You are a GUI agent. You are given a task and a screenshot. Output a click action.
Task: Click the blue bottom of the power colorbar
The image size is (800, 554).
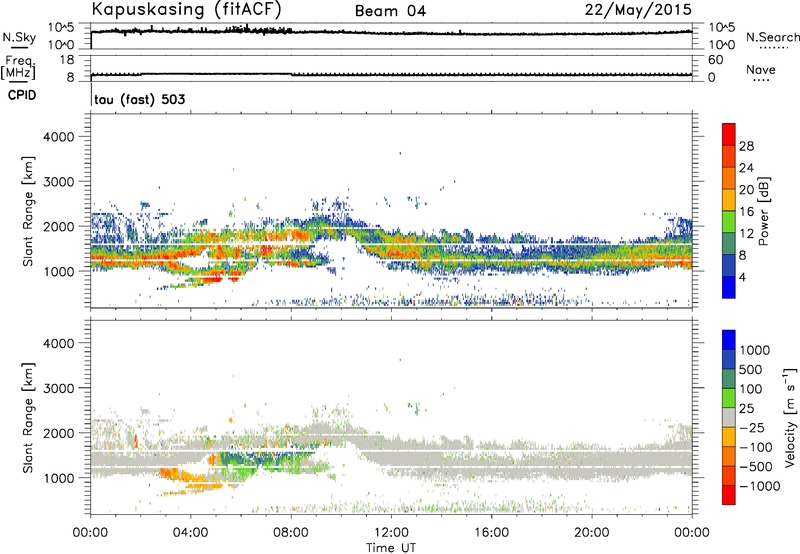729,288
